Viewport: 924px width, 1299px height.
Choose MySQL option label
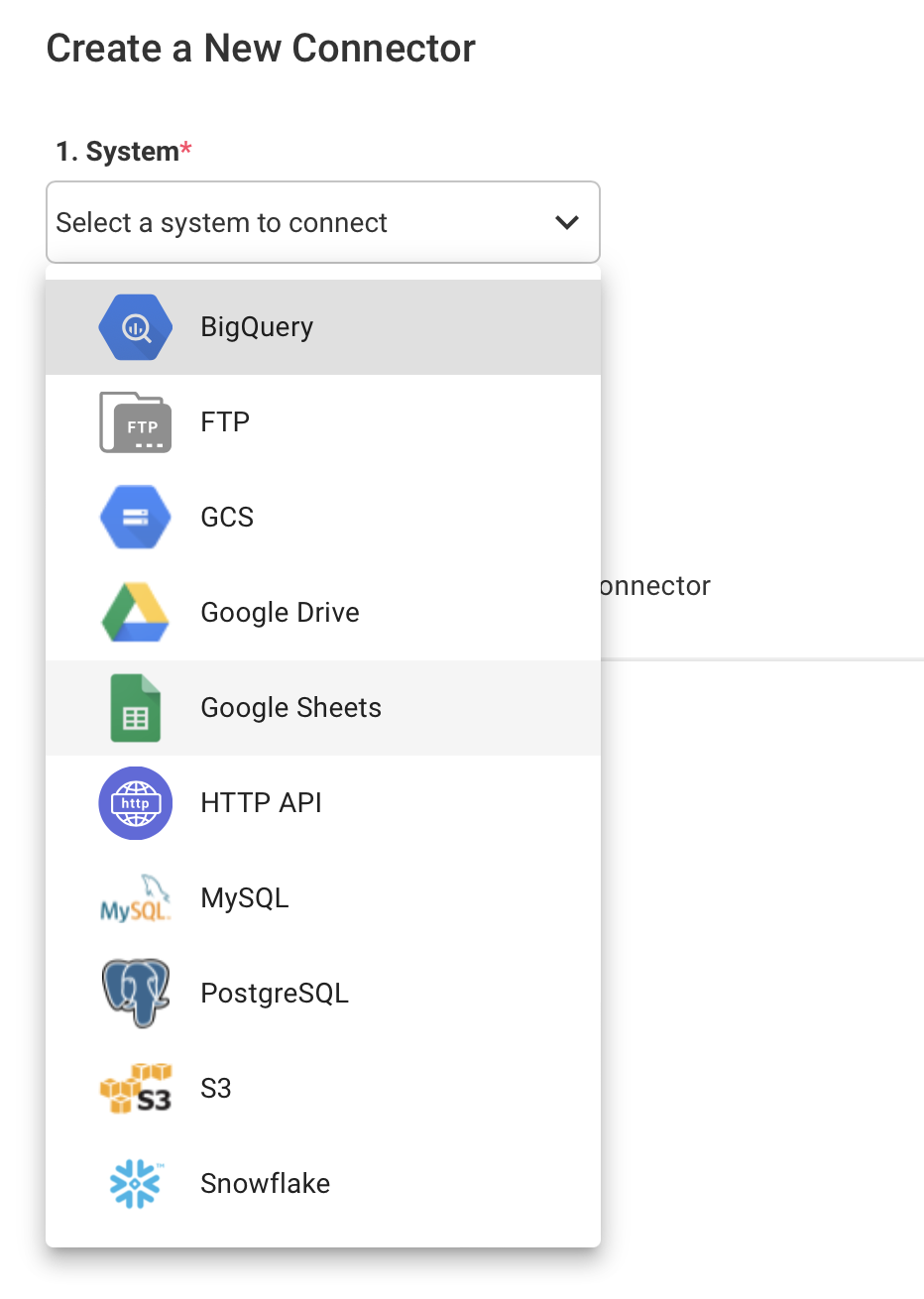click(245, 898)
